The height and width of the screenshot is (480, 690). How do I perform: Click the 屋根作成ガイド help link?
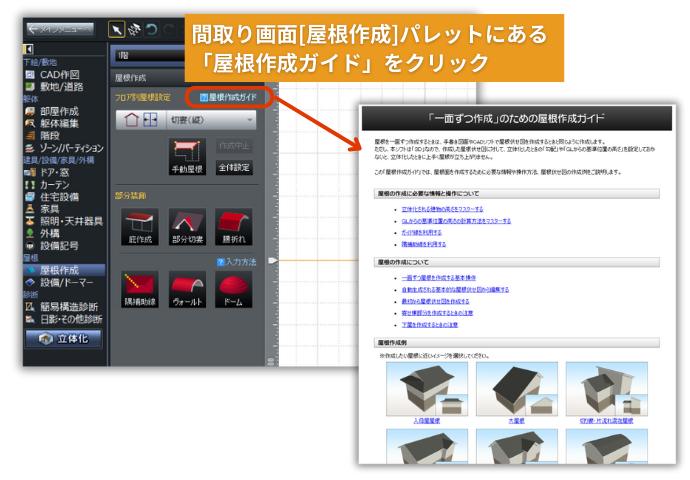233,97
